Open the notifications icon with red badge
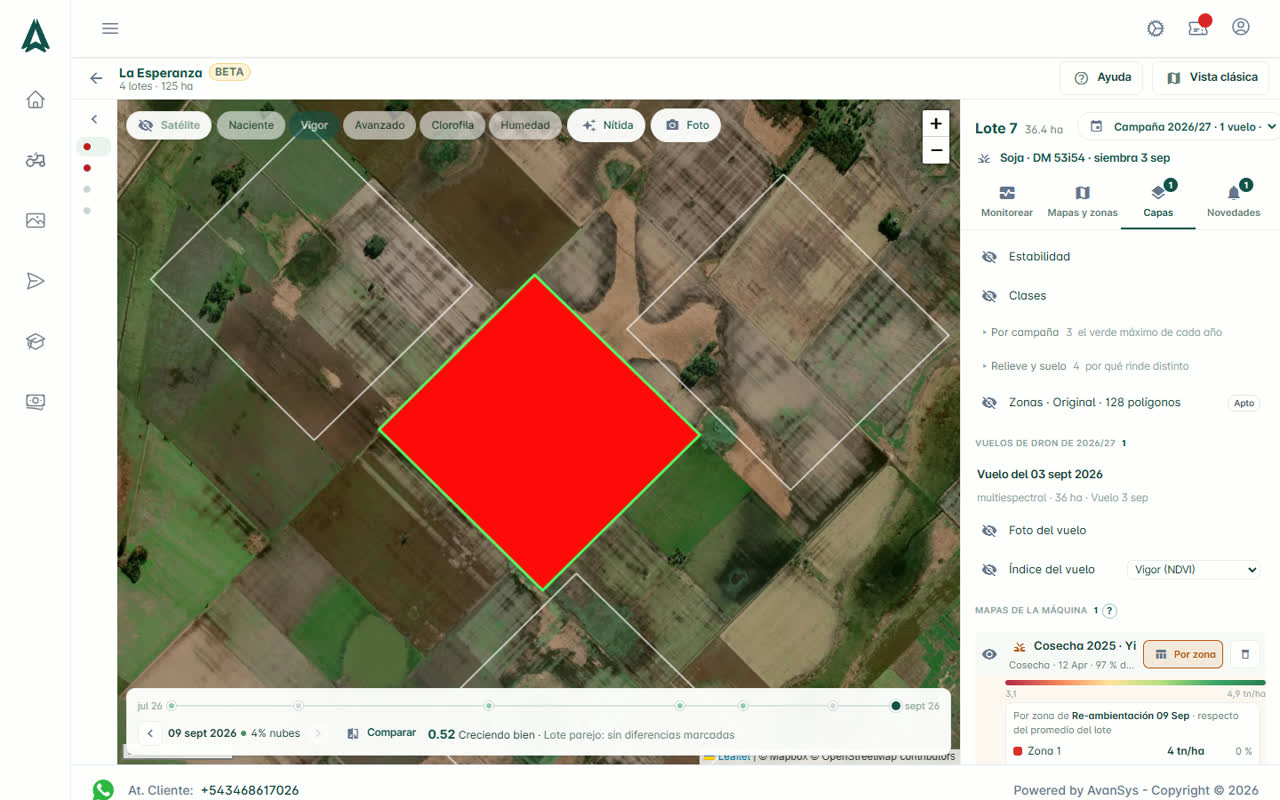The image size is (1280, 800). click(x=1198, y=27)
